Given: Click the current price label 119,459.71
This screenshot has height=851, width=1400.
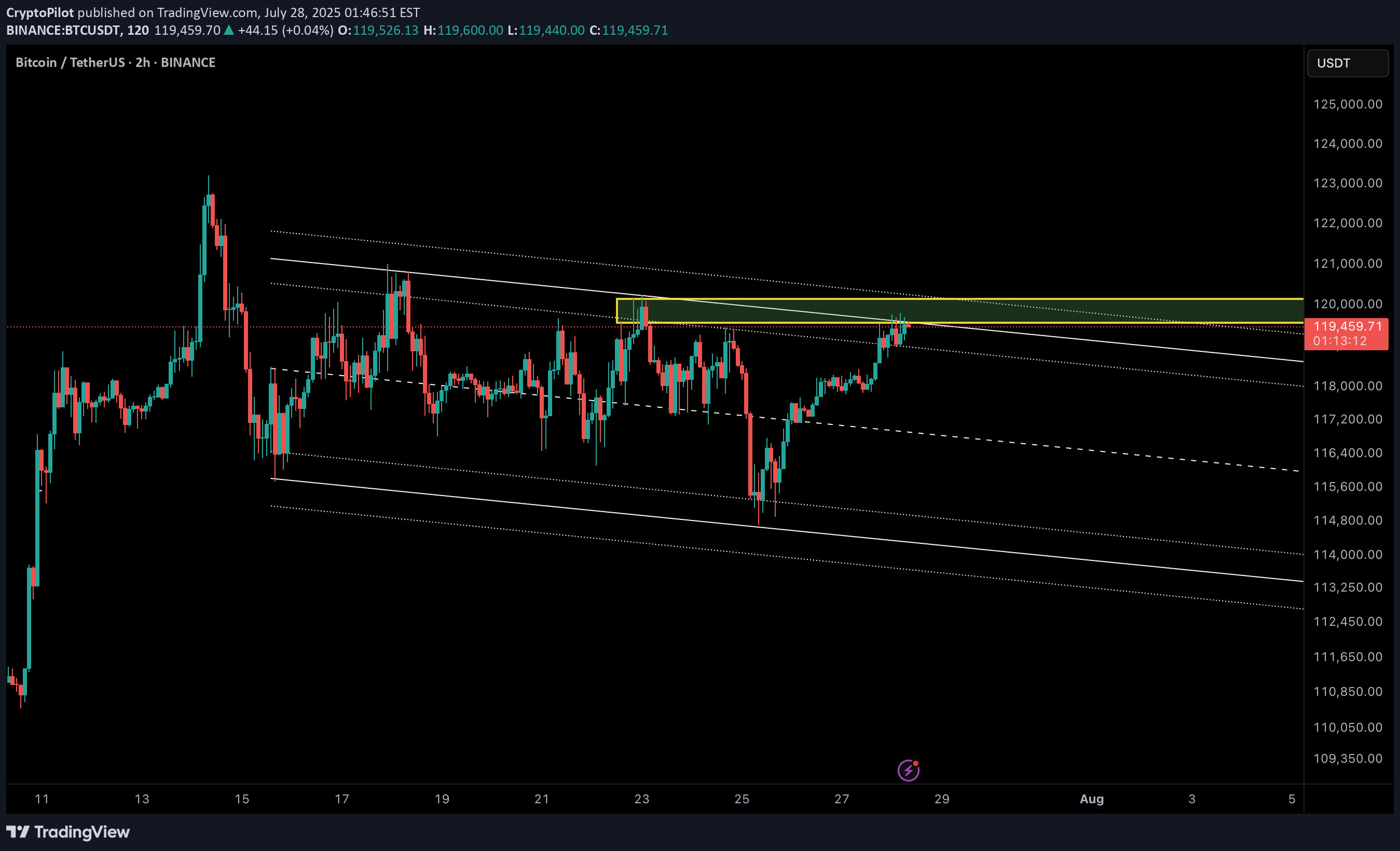Looking at the screenshot, I should (1347, 326).
